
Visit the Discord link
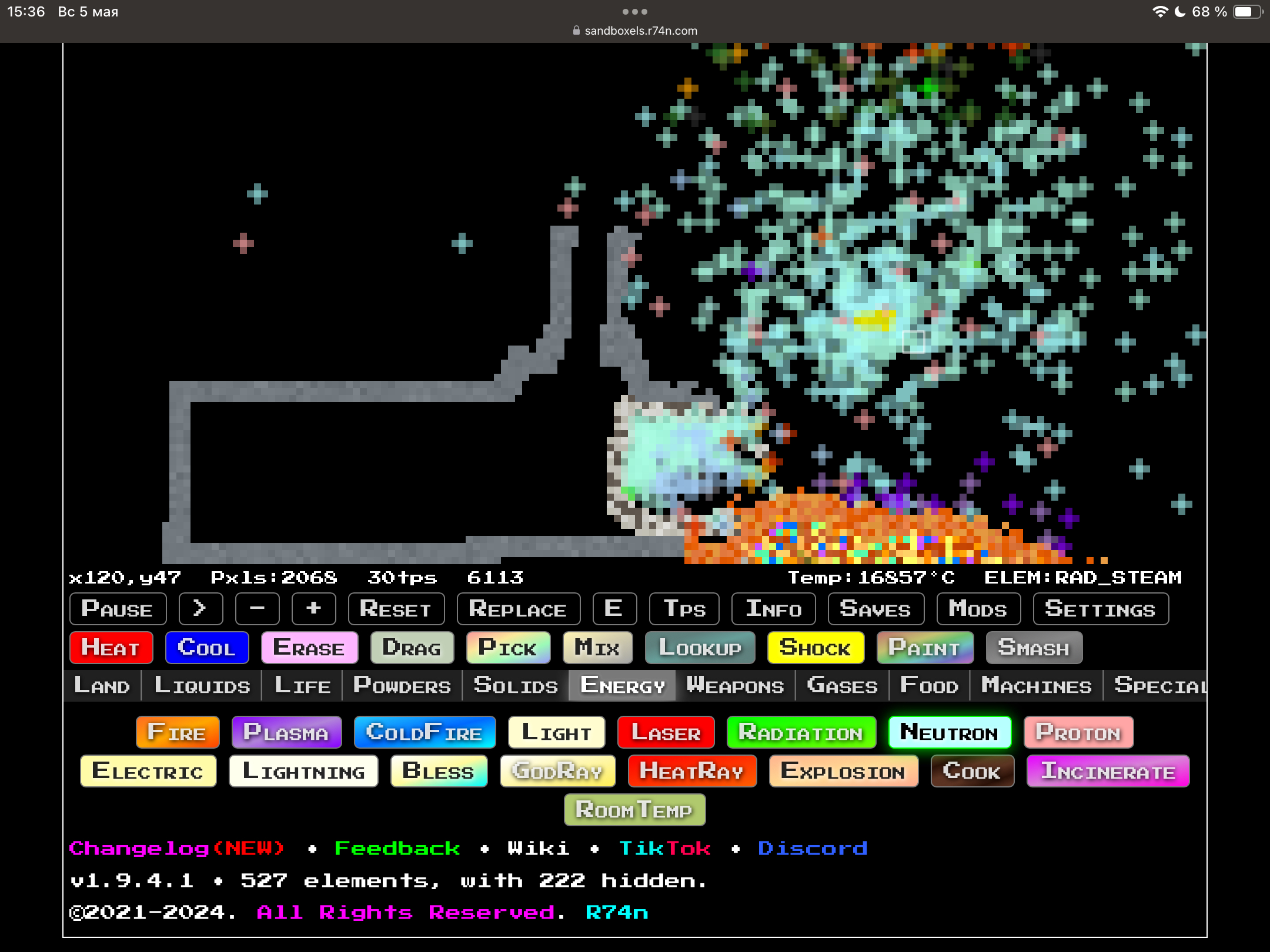pyautogui.click(x=813, y=848)
